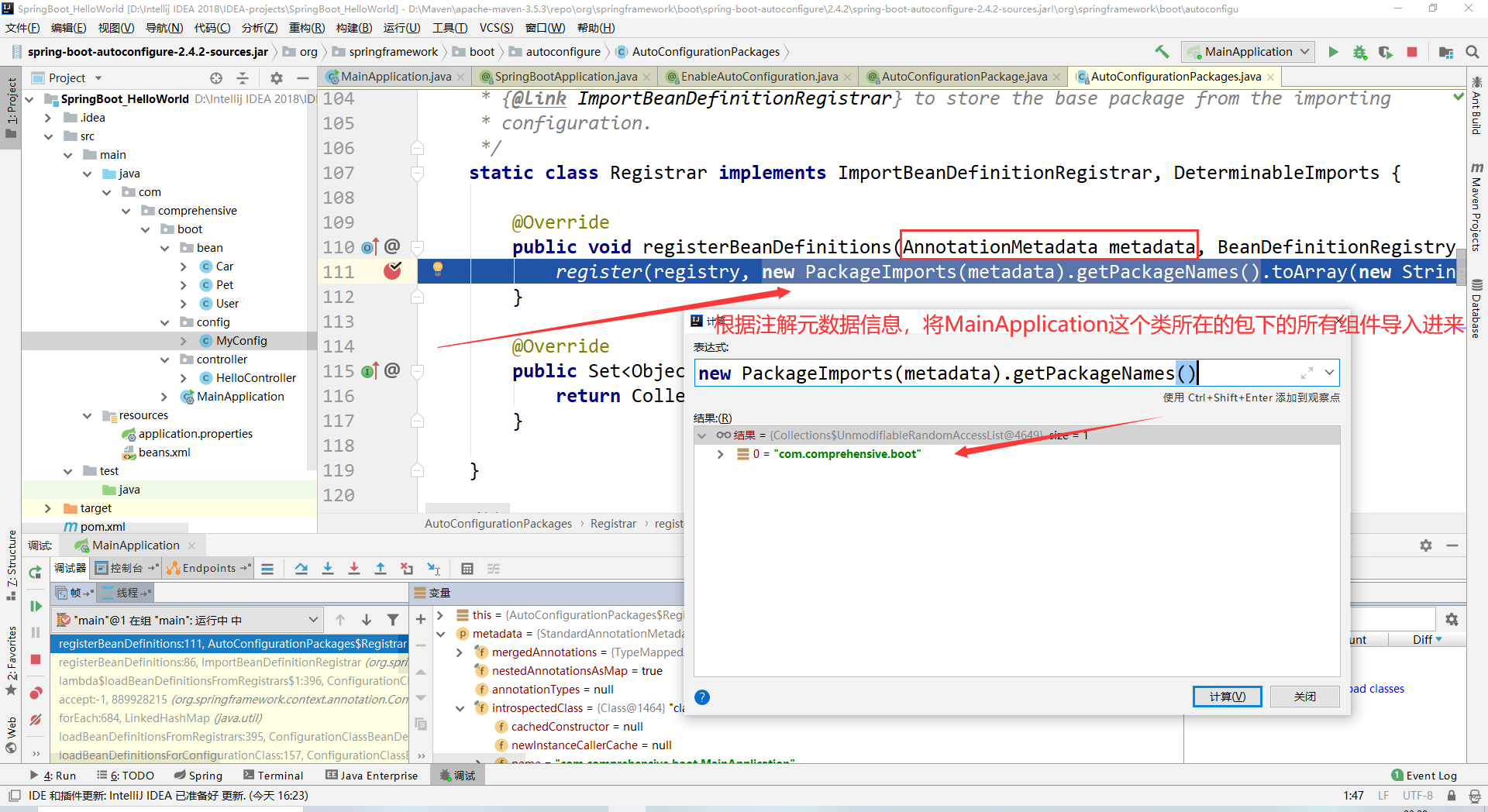1488x812 pixels.
Task: Open the 文件(F) menu
Action: click(x=22, y=28)
